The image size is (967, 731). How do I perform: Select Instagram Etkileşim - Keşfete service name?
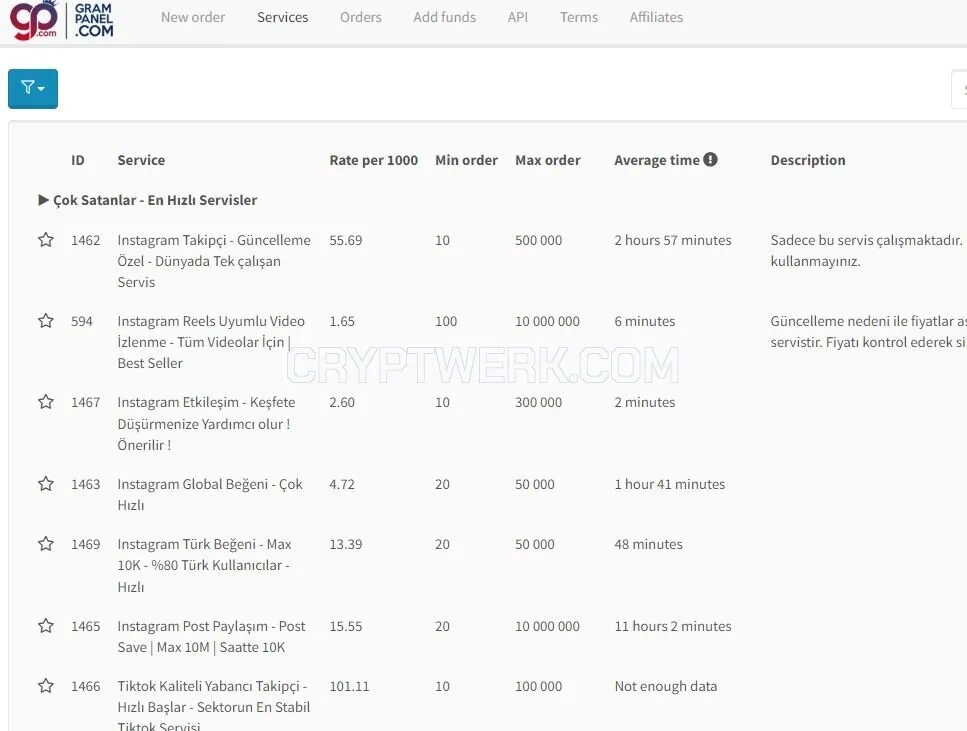207,423
